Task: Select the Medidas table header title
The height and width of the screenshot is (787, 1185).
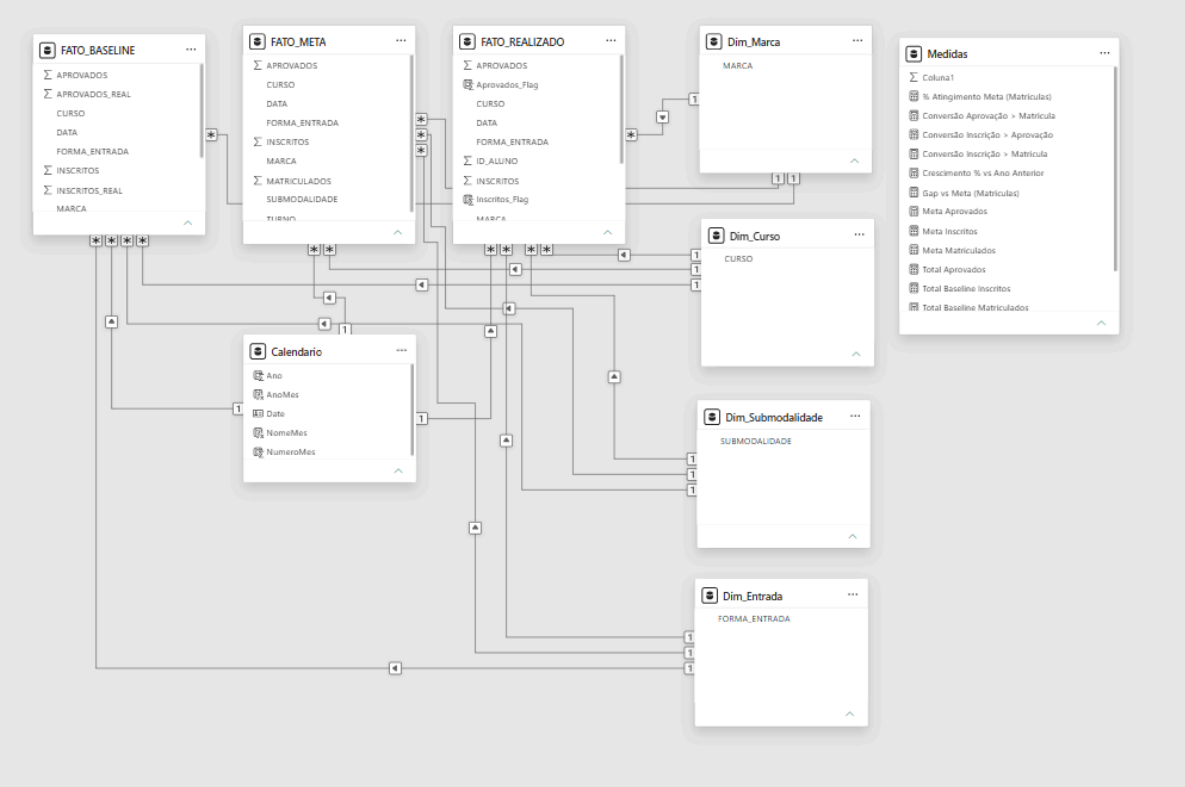Action: click(948, 54)
